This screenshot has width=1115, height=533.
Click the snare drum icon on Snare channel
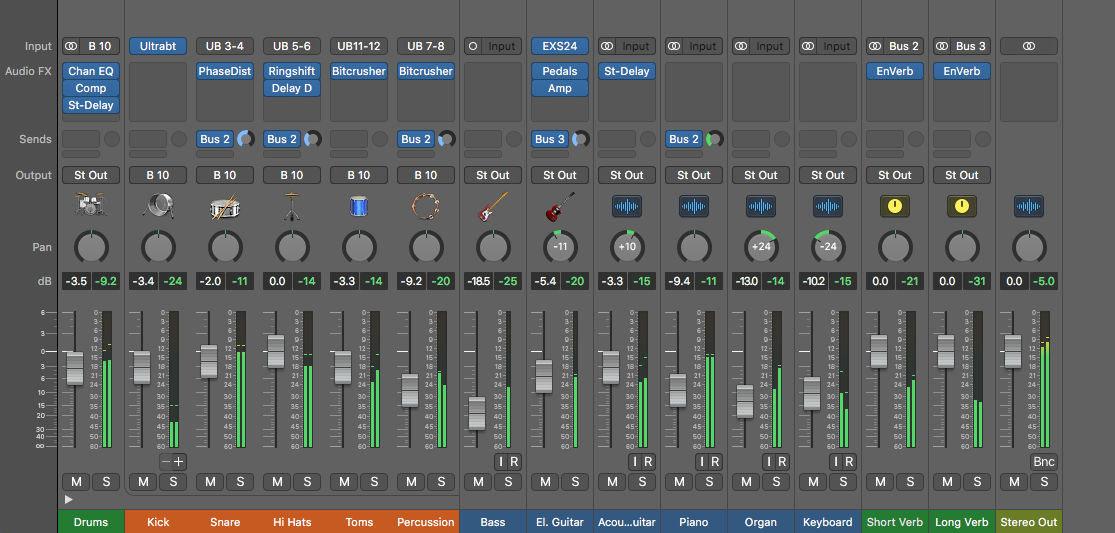[x=225, y=206]
